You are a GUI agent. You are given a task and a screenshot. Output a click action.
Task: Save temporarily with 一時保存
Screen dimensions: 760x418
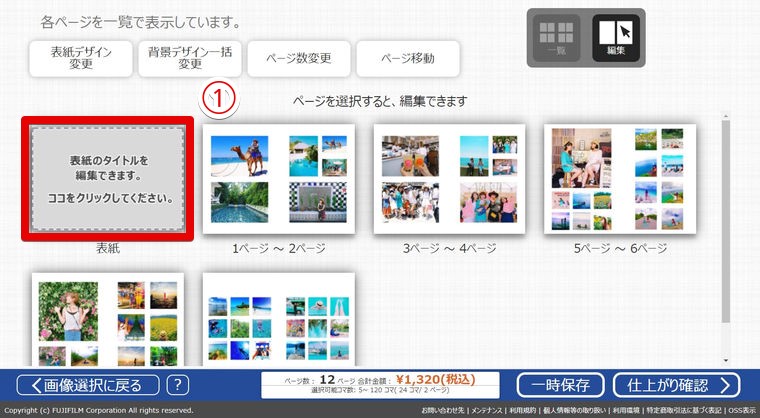559,385
